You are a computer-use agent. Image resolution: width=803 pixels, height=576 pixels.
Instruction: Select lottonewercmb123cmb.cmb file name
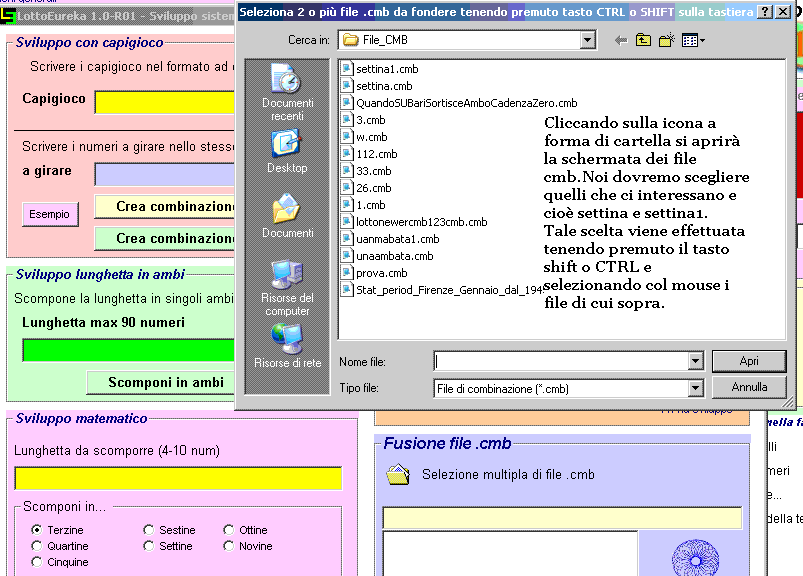coord(421,222)
